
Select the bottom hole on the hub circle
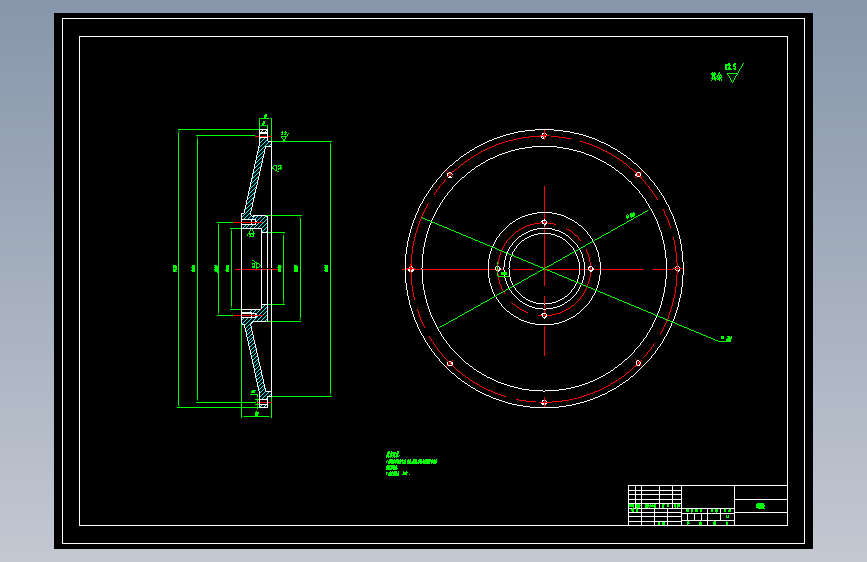[544, 315]
